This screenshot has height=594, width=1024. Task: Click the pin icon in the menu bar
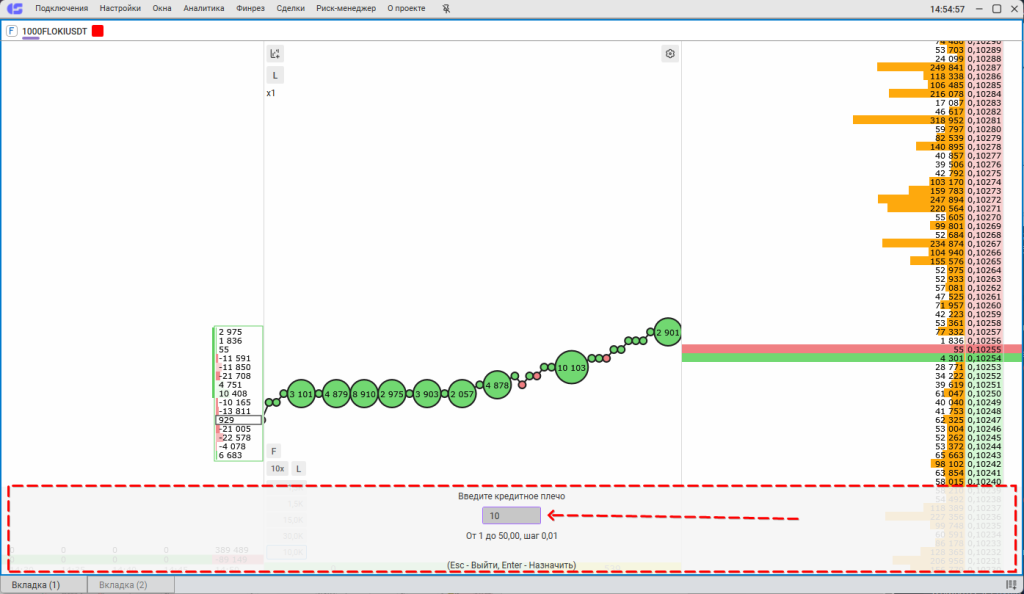(446, 8)
